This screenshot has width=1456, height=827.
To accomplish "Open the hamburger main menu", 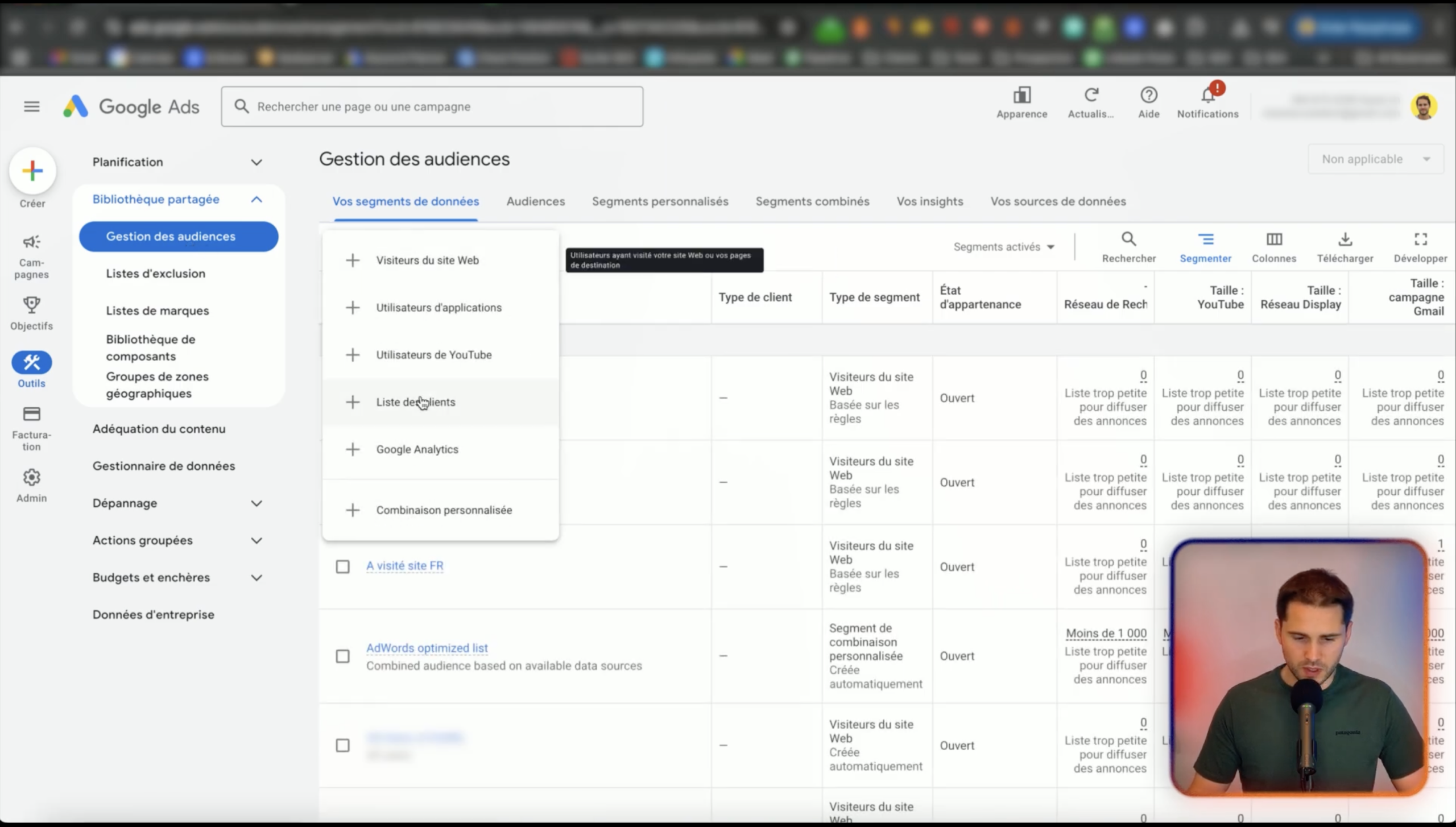I will pos(32,106).
